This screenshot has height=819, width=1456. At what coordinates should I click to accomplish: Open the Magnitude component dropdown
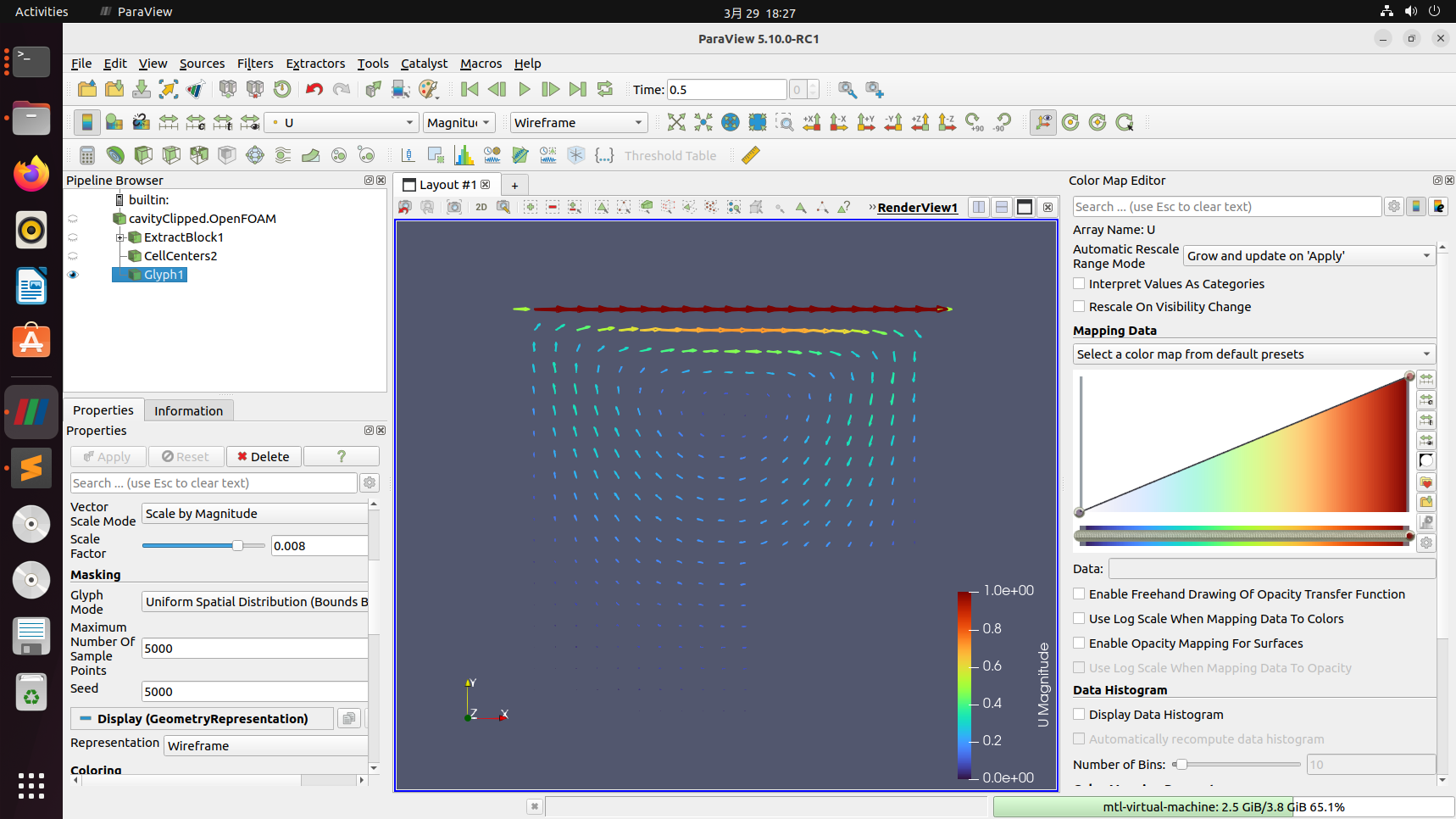pyautogui.click(x=458, y=122)
